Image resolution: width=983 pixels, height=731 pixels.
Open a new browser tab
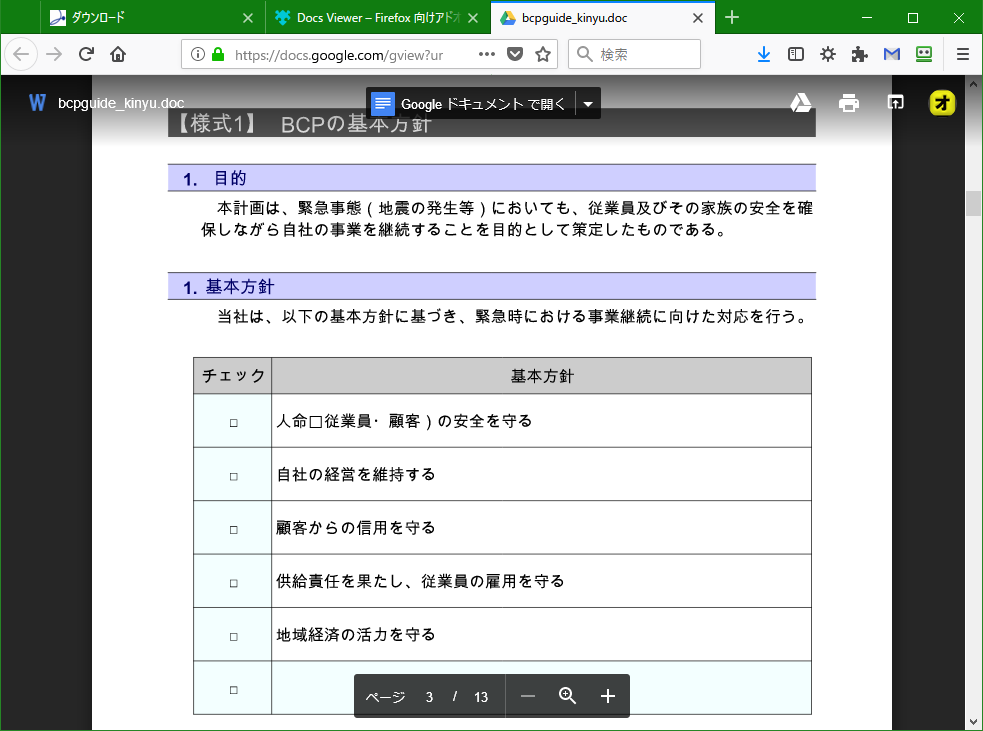coord(732,18)
